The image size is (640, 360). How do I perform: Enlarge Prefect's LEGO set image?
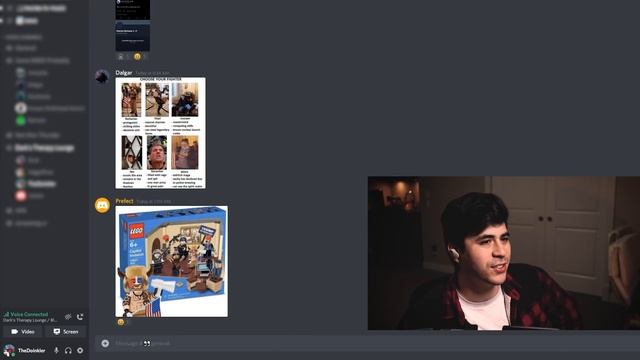172,261
